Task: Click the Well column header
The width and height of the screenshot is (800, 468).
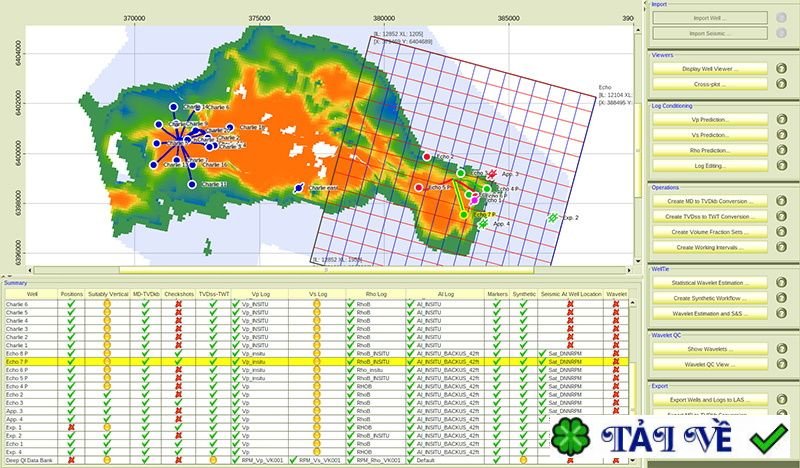Action: click(x=32, y=294)
